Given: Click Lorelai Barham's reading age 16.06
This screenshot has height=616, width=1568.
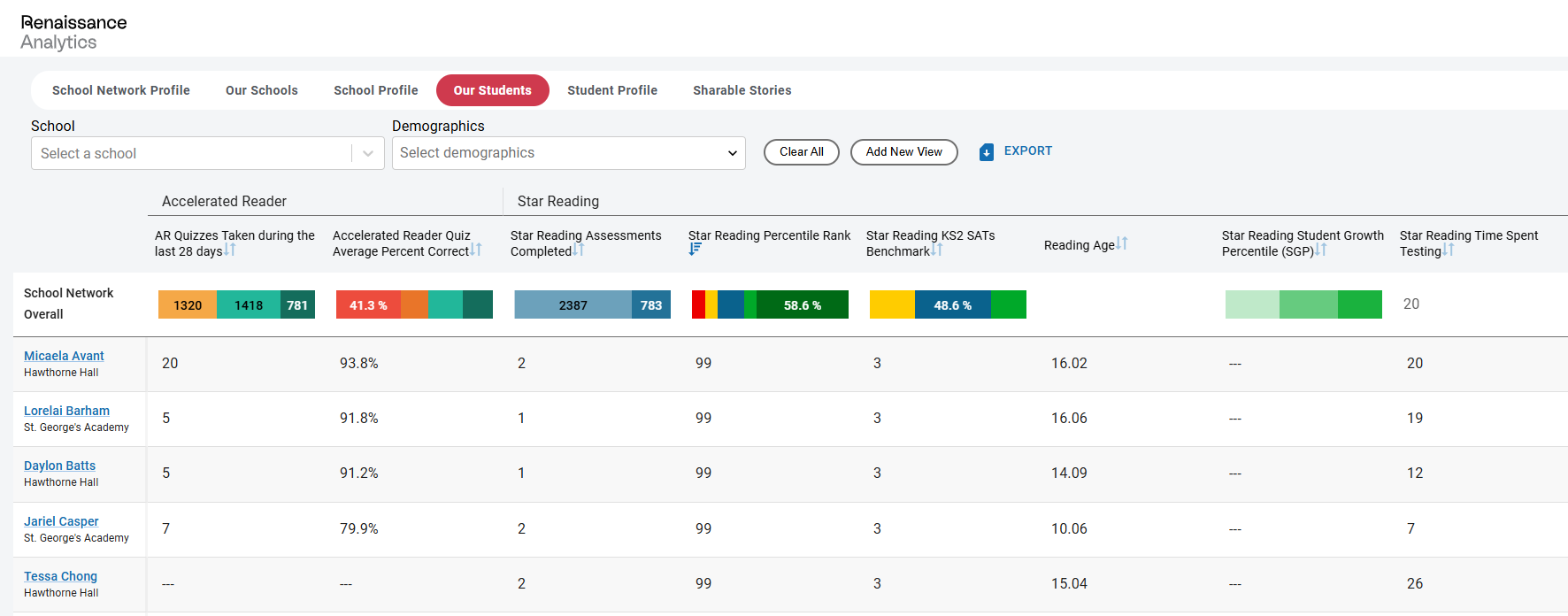Looking at the screenshot, I should [1069, 418].
